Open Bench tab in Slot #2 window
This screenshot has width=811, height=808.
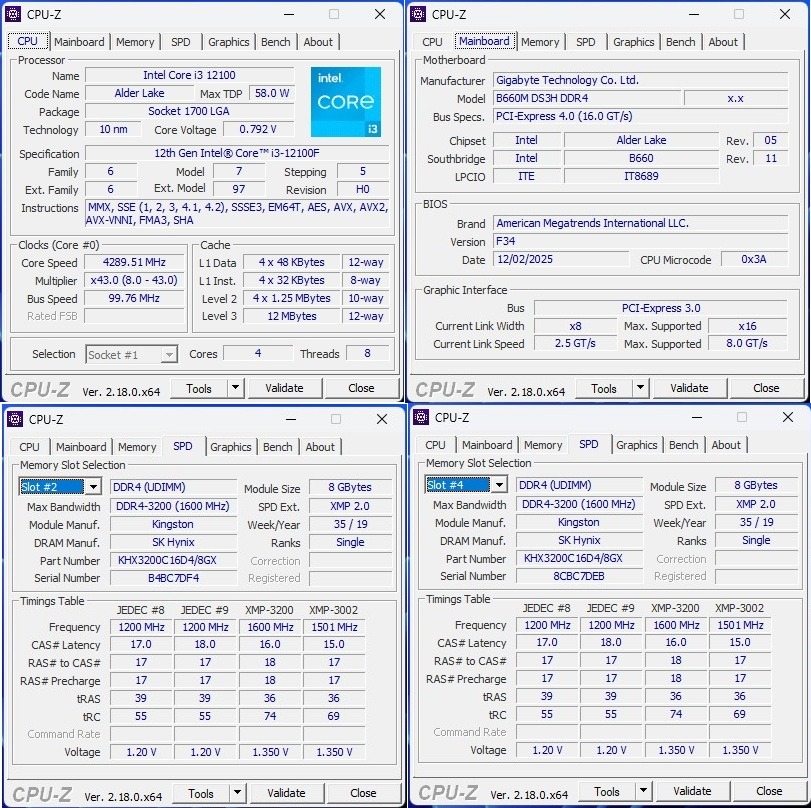point(278,447)
